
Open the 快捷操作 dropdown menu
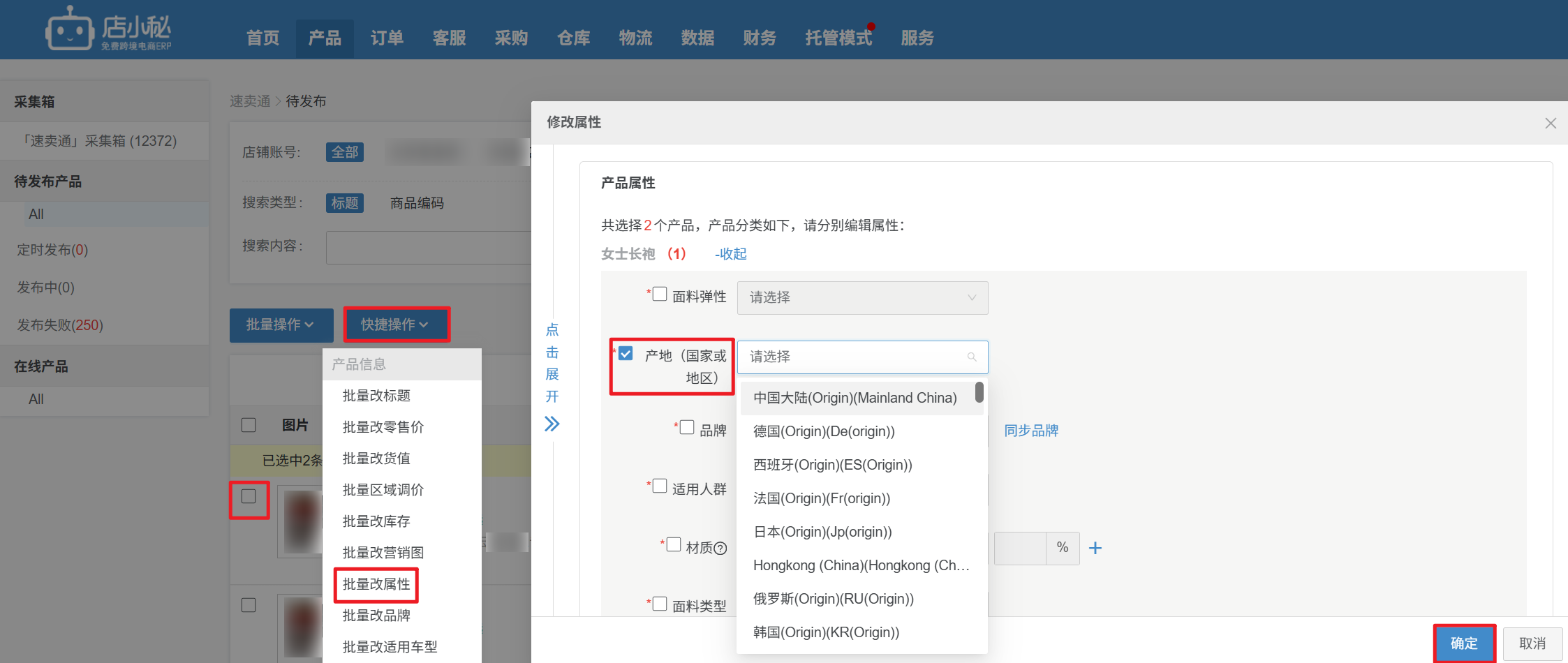click(x=395, y=325)
